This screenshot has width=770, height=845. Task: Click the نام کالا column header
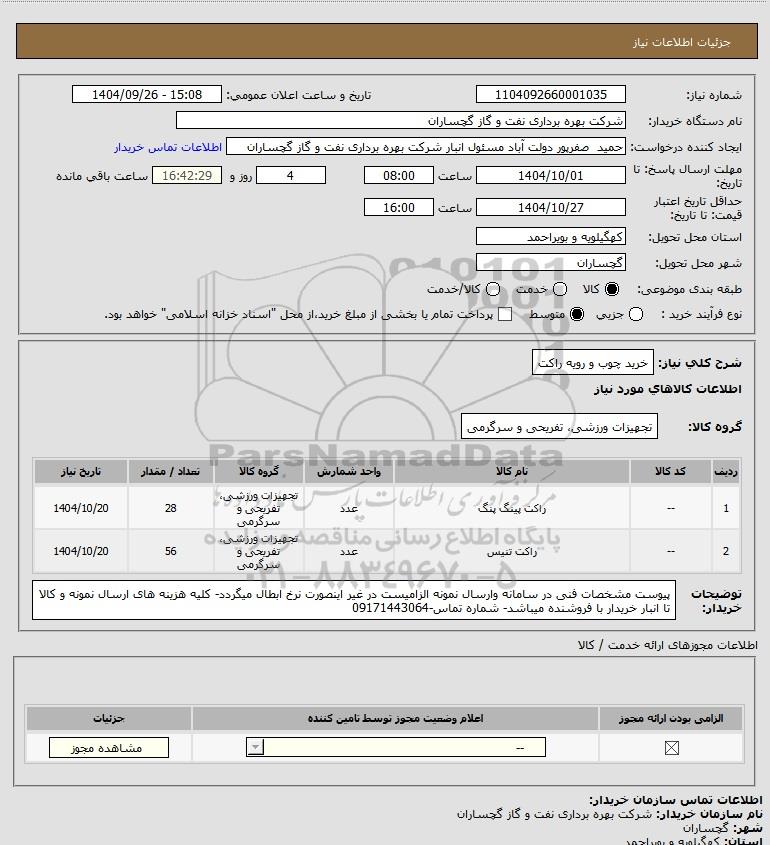click(512, 471)
